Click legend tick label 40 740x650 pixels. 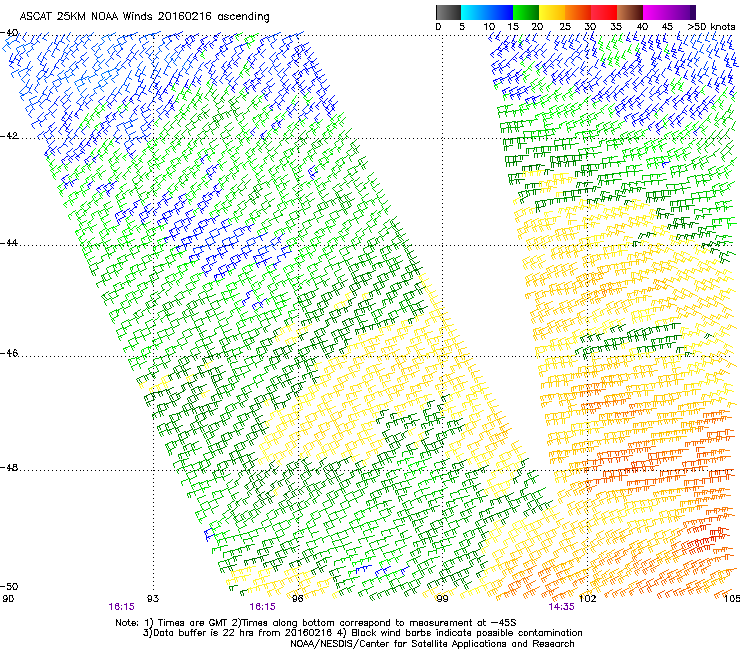pos(642,27)
